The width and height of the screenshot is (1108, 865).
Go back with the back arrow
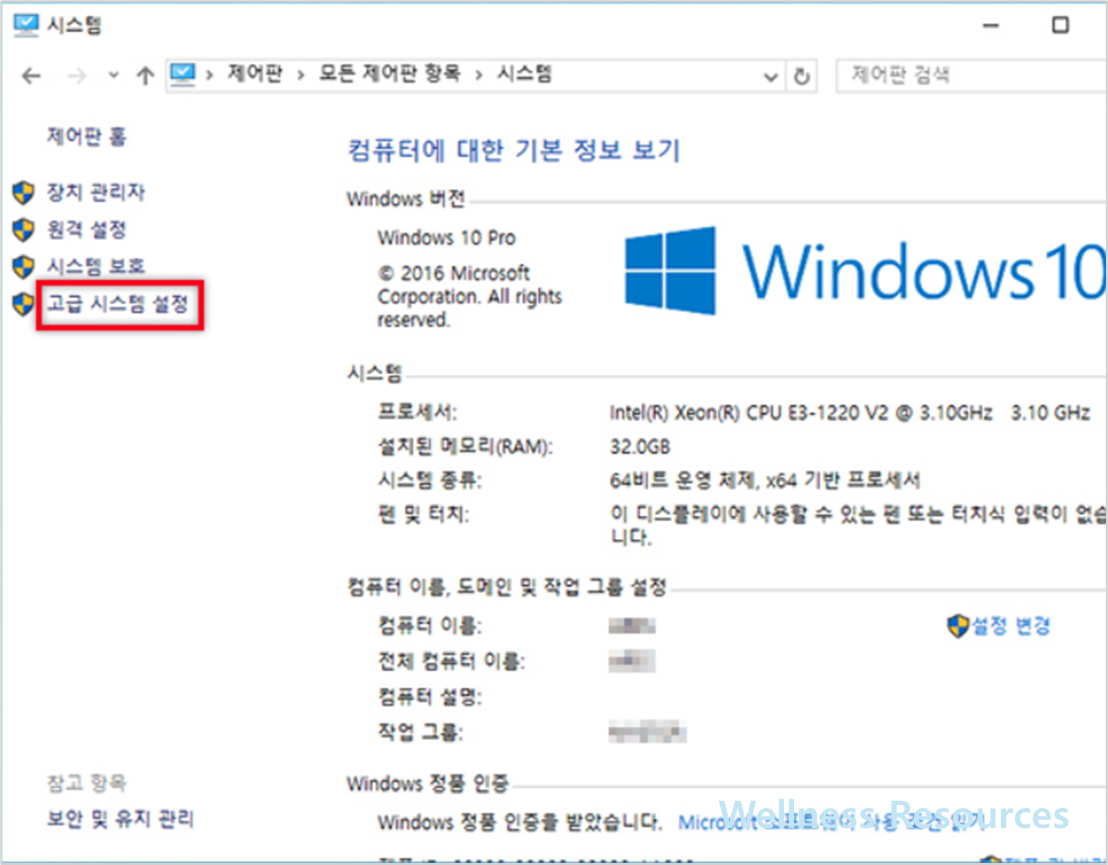tap(31, 76)
